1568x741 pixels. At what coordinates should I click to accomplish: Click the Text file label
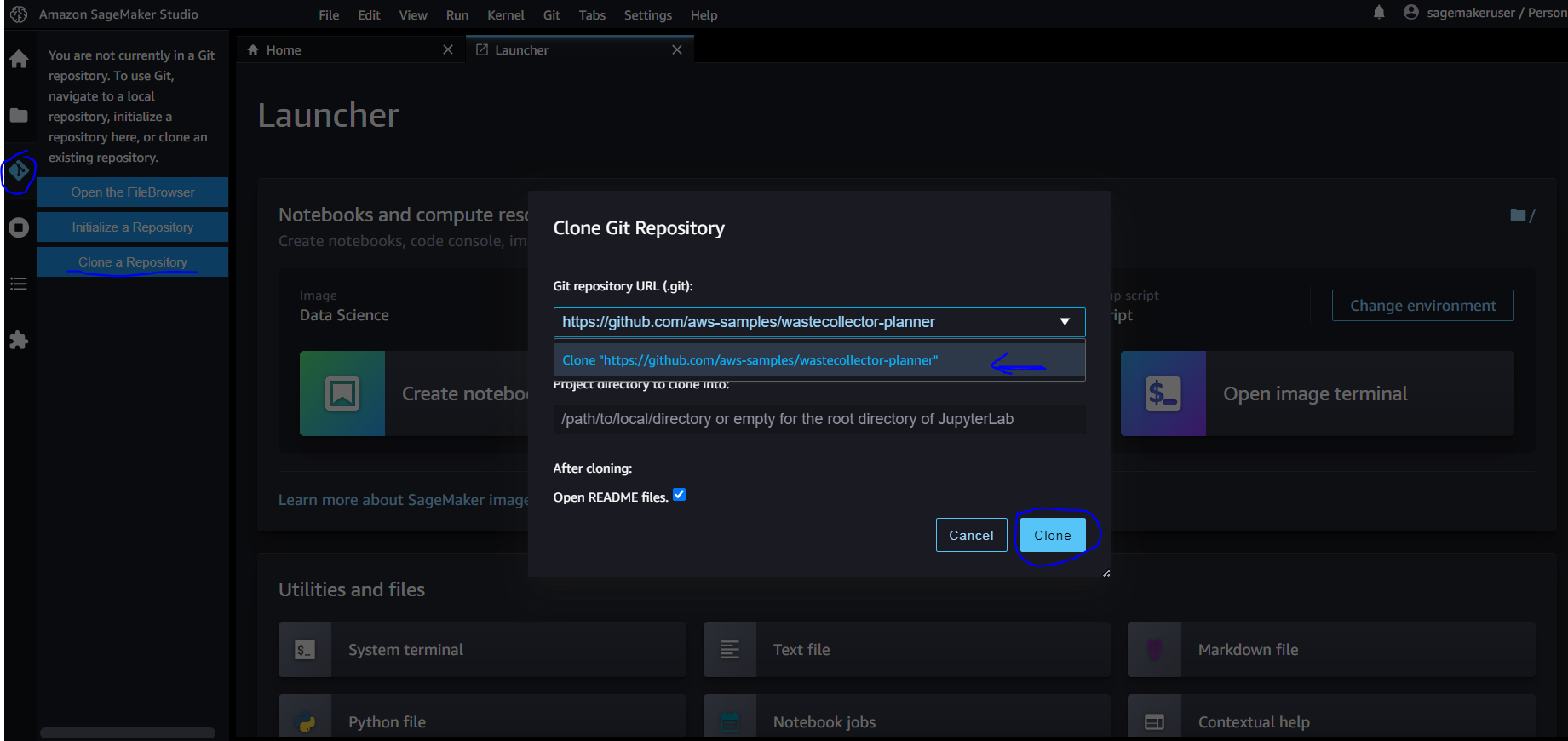point(801,650)
